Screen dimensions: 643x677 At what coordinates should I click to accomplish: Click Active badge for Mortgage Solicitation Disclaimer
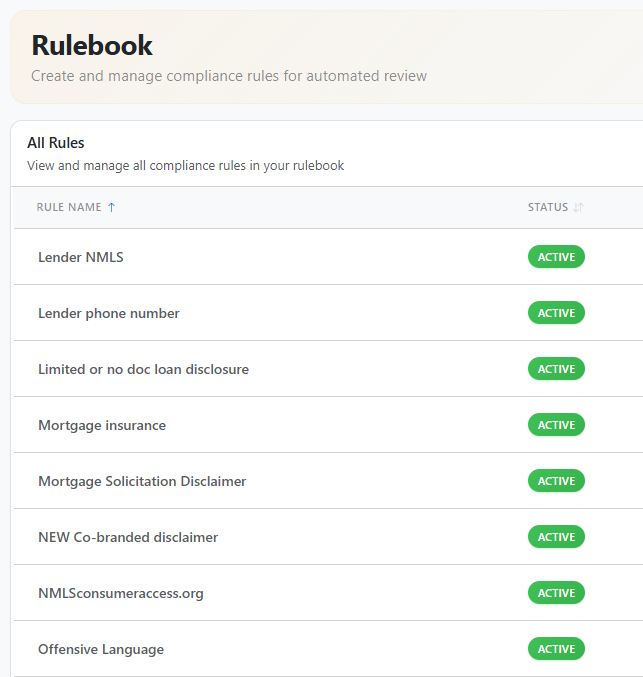click(556, 481)
